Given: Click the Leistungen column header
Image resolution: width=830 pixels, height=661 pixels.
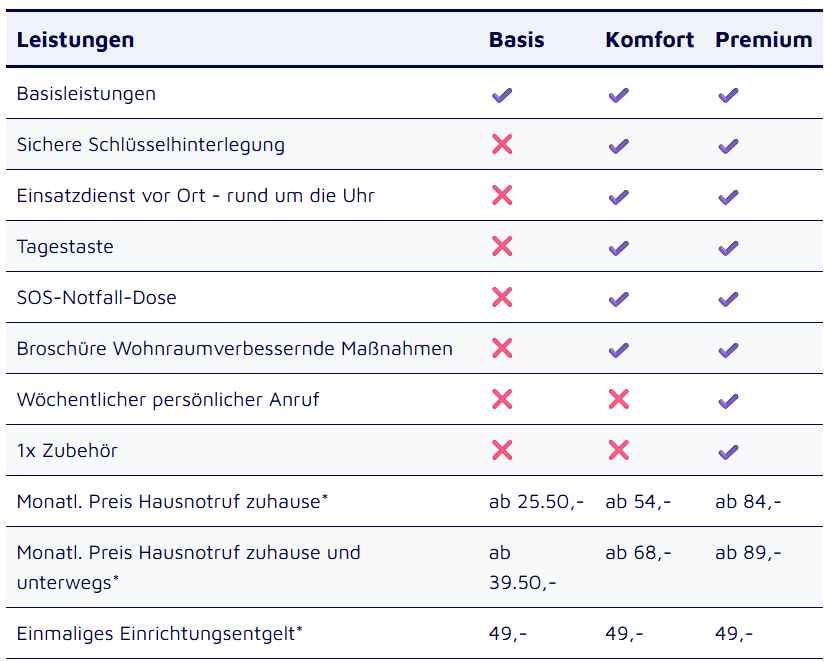Looking at the screenshot, I should click(76, 40).
